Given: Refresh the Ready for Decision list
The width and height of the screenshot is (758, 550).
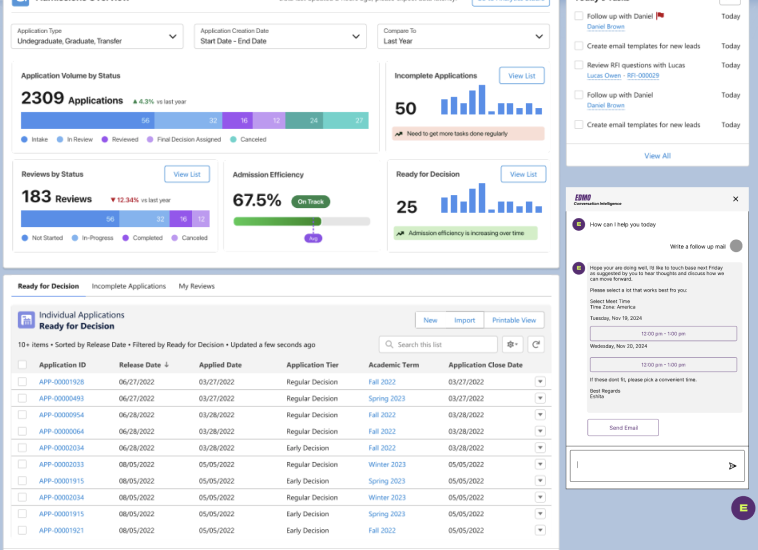Looking at the screenshot, I should pos(536,344).
